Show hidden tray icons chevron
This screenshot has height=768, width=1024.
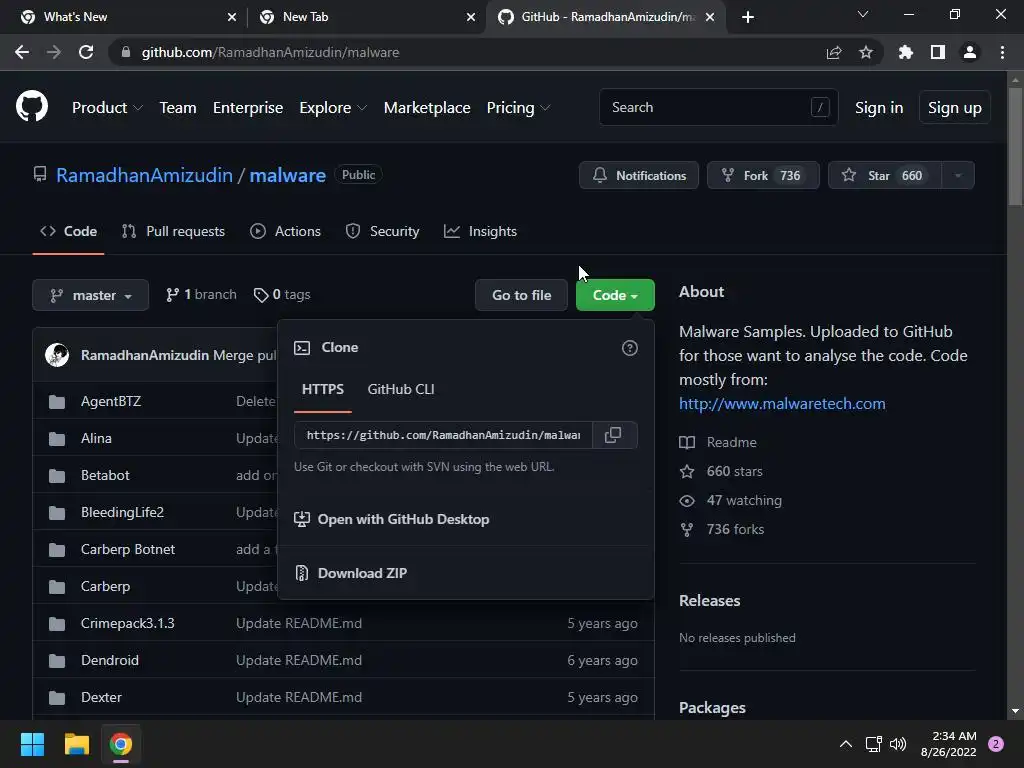click(846, 744)
